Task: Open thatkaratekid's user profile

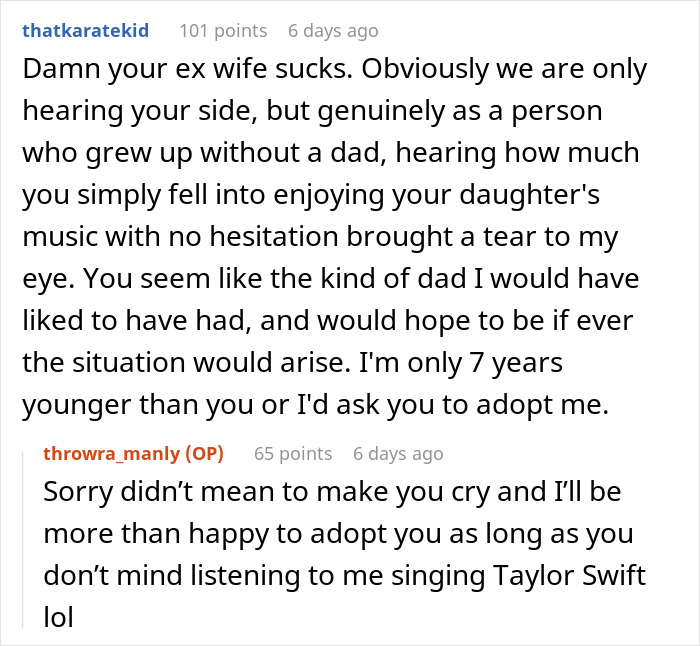Action: (86, 31)
